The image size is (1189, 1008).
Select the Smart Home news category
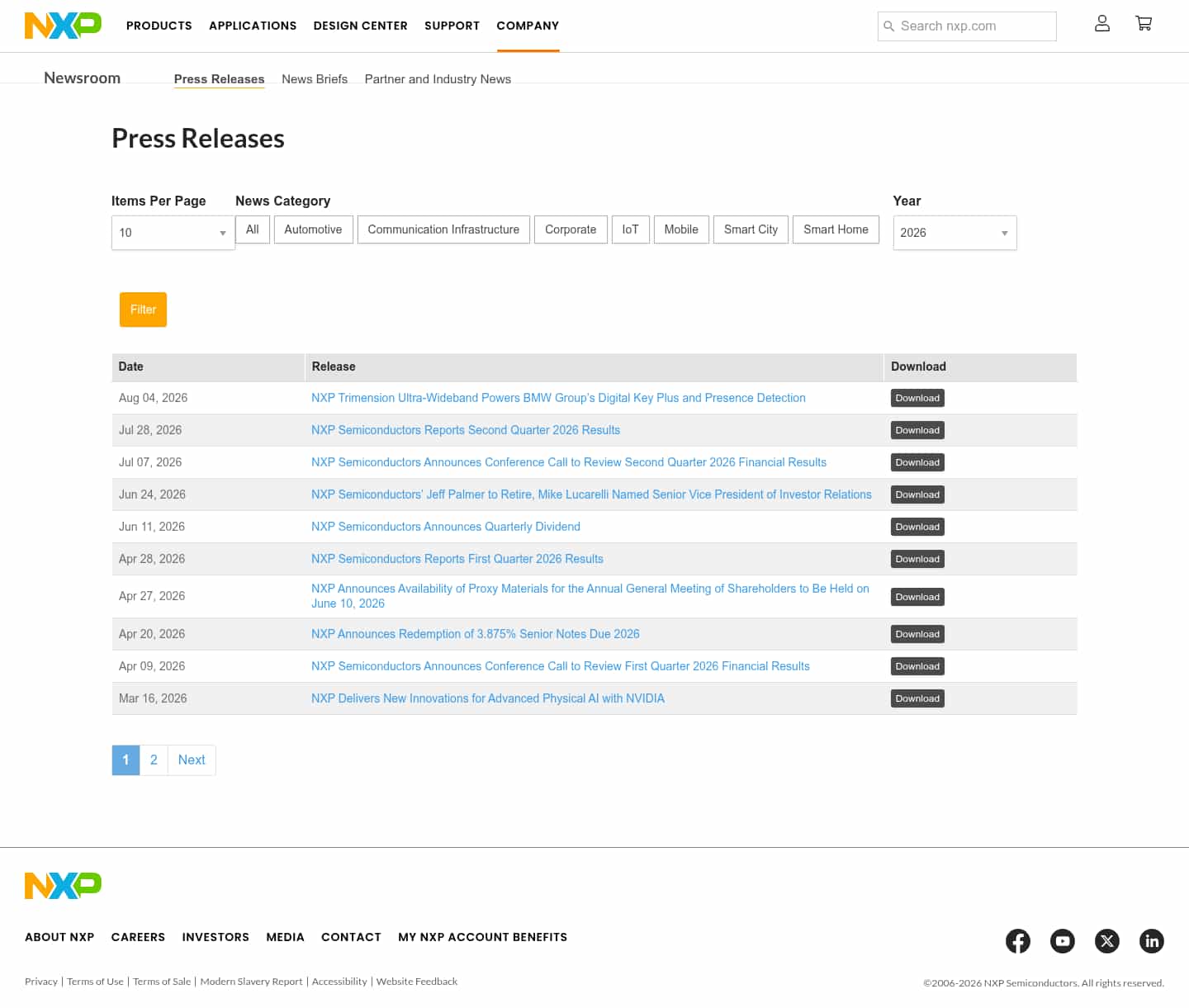point(836,230)
